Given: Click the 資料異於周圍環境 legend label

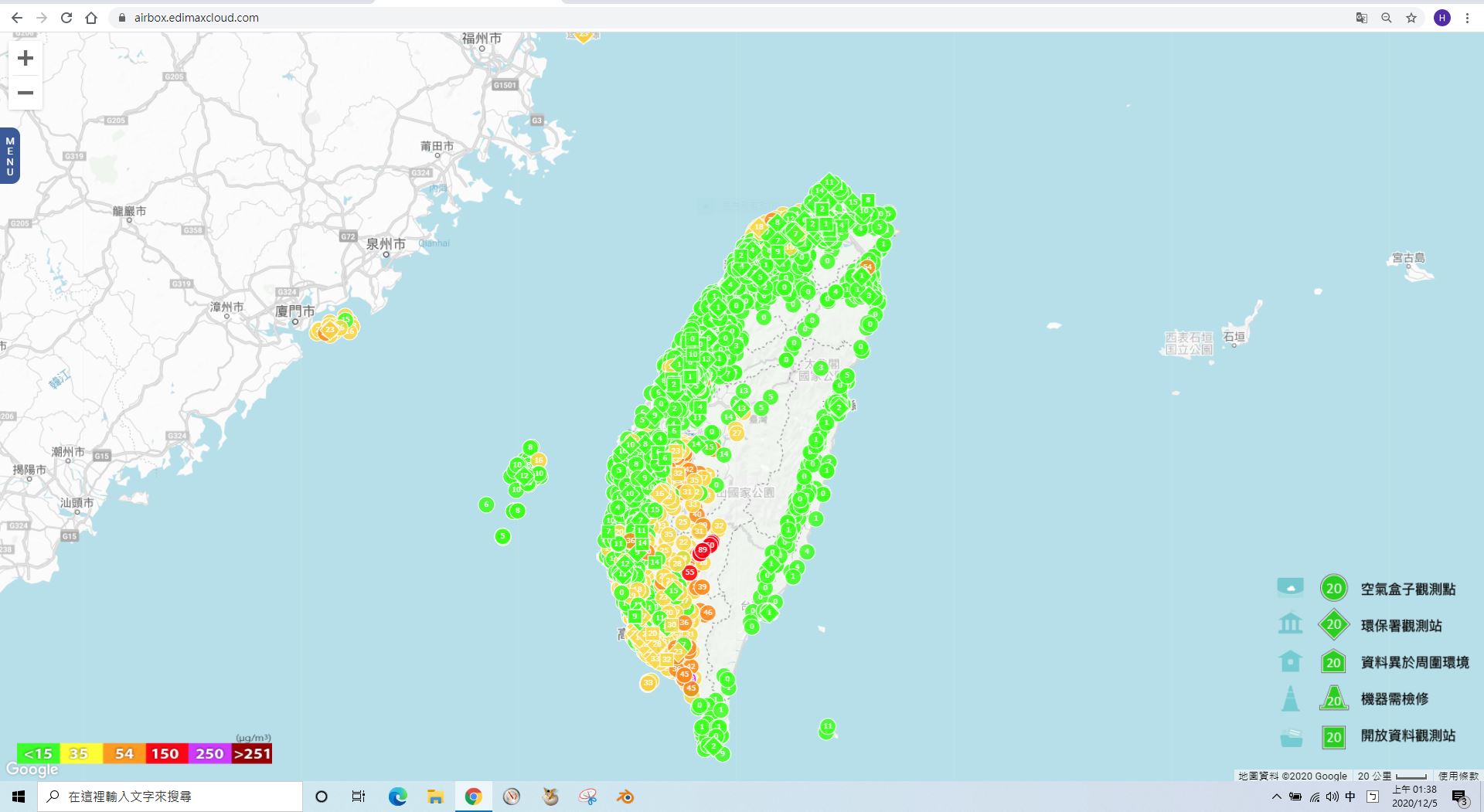Looking at the screenshot, I should coord(1414,662).
